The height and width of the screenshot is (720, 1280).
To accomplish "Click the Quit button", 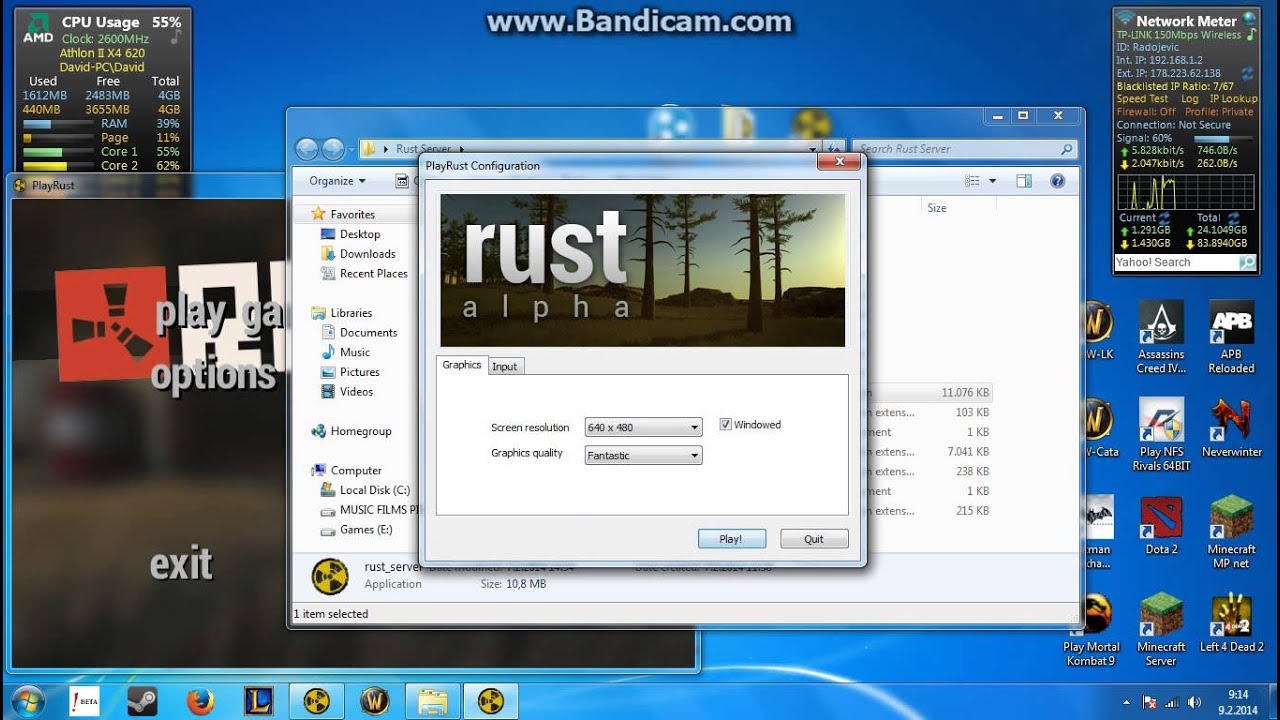I will tap(814, 539).
